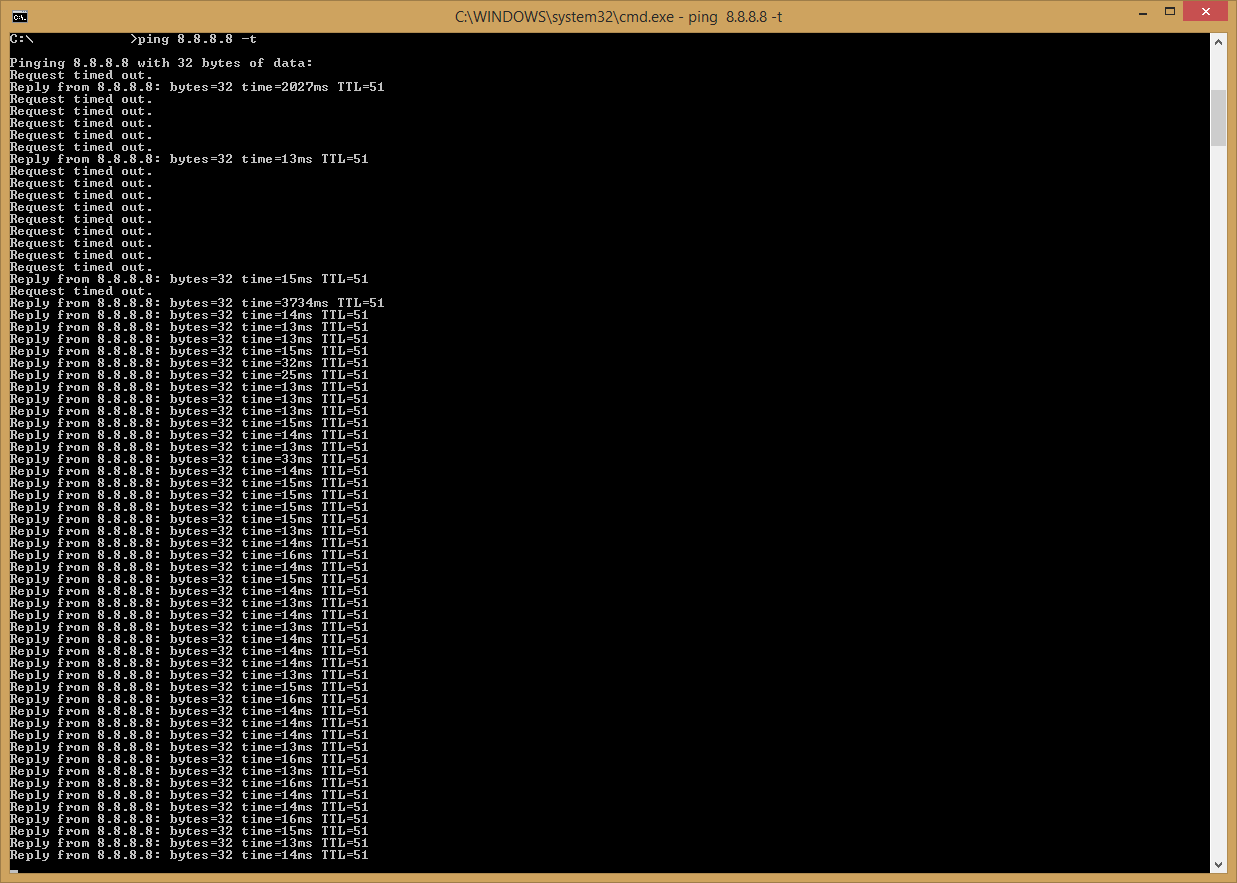Click the blinking cursor below the last reply
The image size is (1237, 883).
[x=14, y=869]
